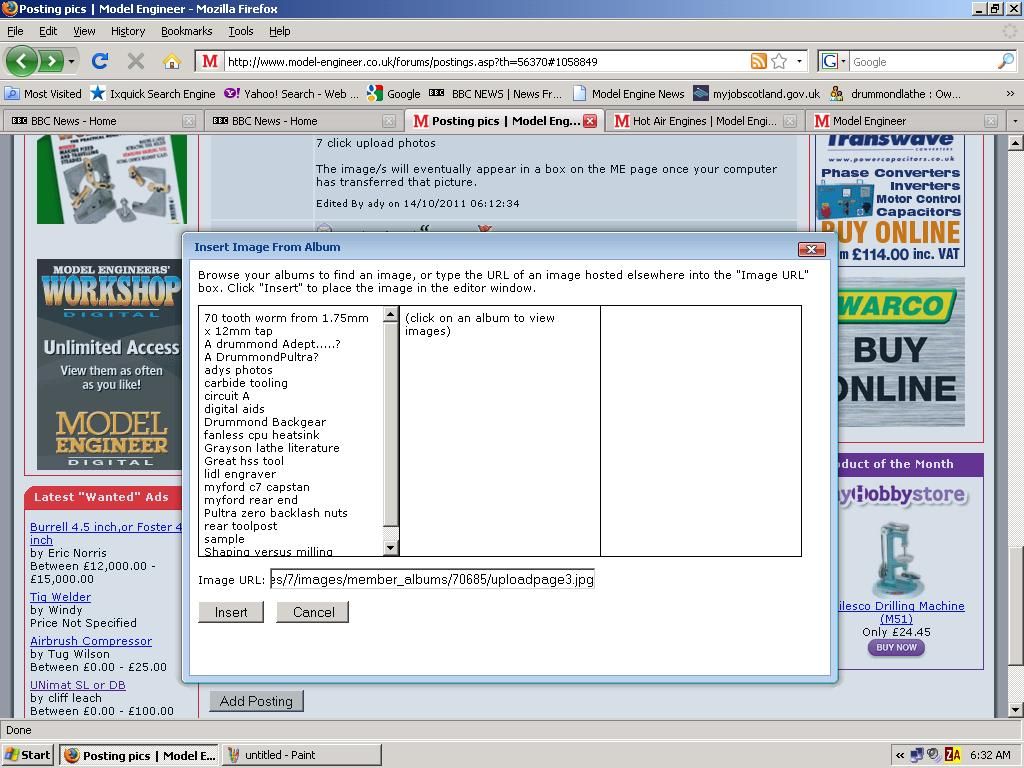Open the Tig Welder wanted ad link

60,597
